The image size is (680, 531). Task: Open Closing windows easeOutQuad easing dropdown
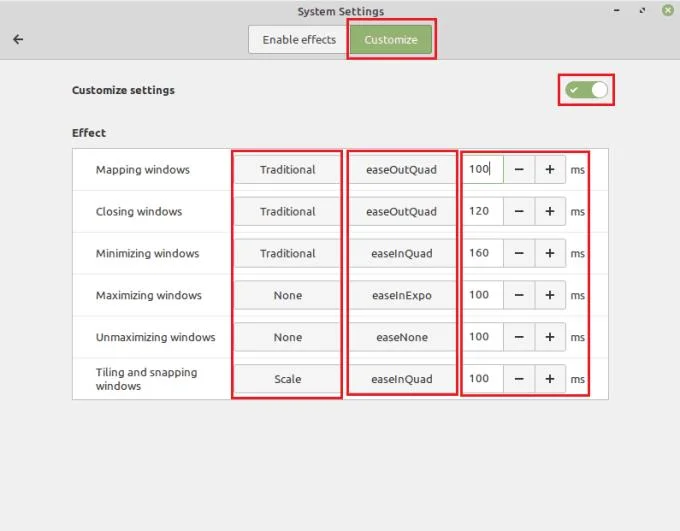402,211
